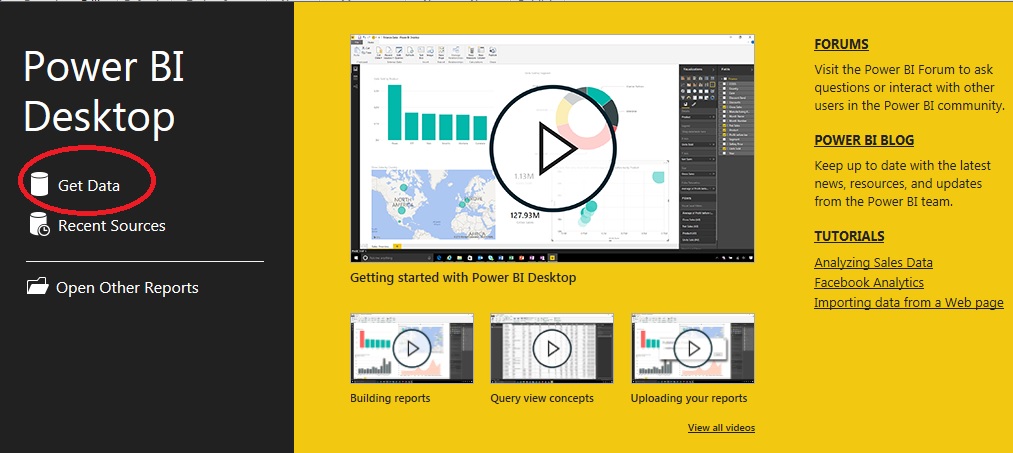Click the Power BI Desktop title text

click(104, 90)
